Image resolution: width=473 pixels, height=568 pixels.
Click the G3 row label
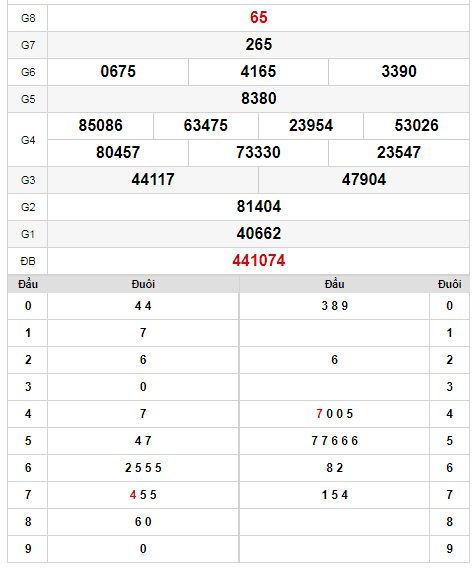point(28,180)
